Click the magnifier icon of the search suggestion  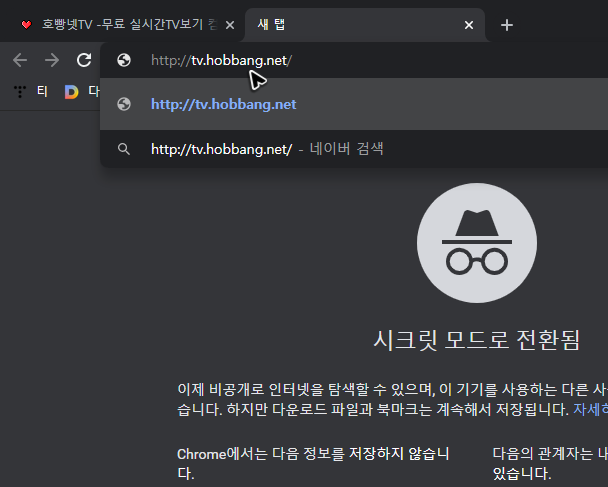124,149
